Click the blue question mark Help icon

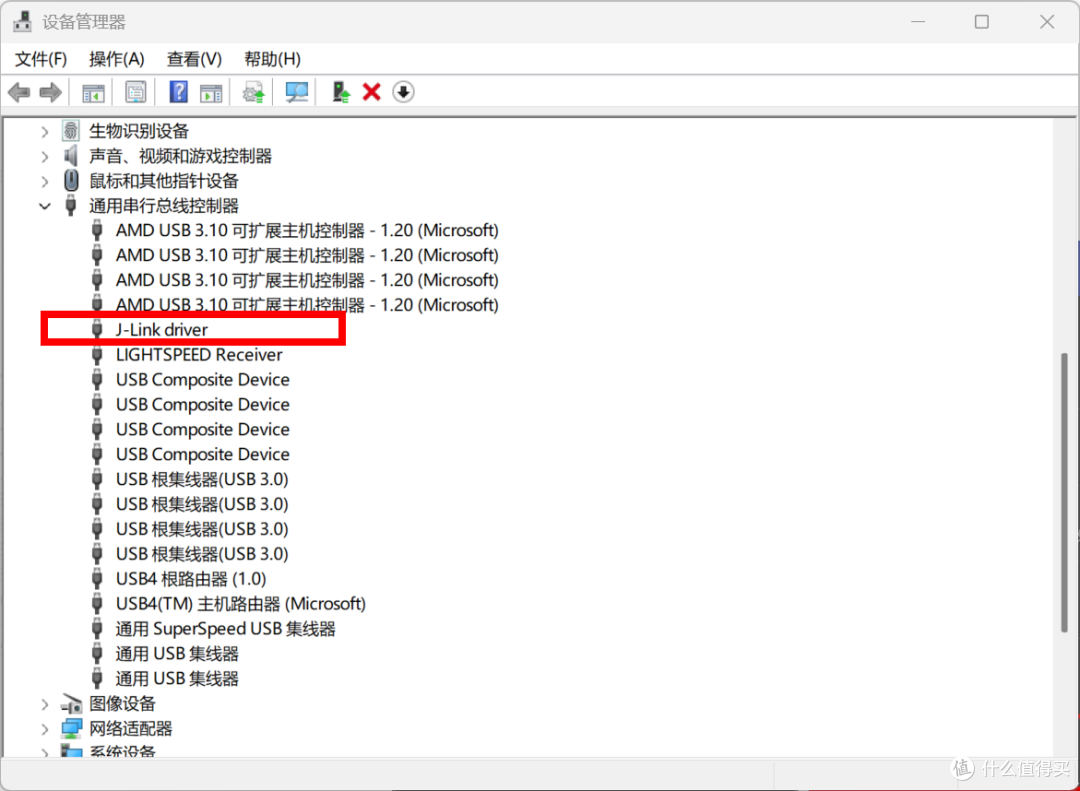[x=178, y=92]
